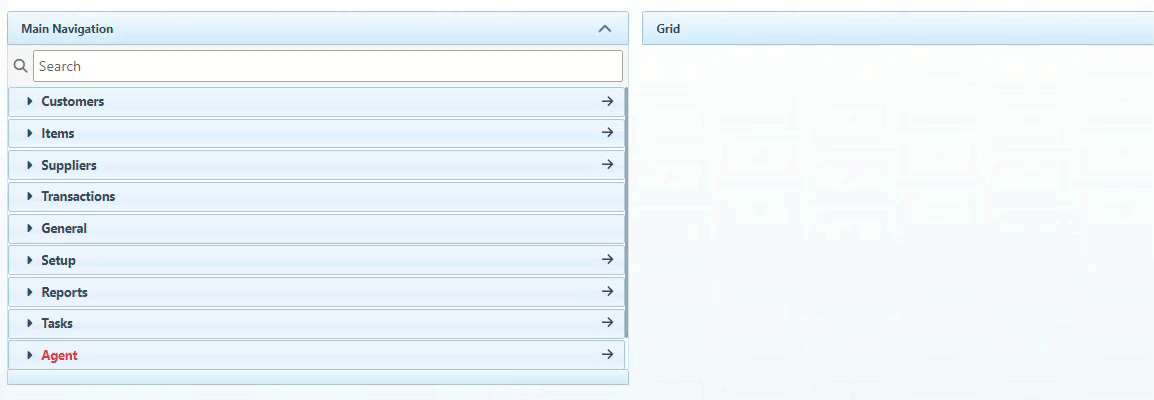Click the arrow icon on Customers row

click(x=606, y=102)
